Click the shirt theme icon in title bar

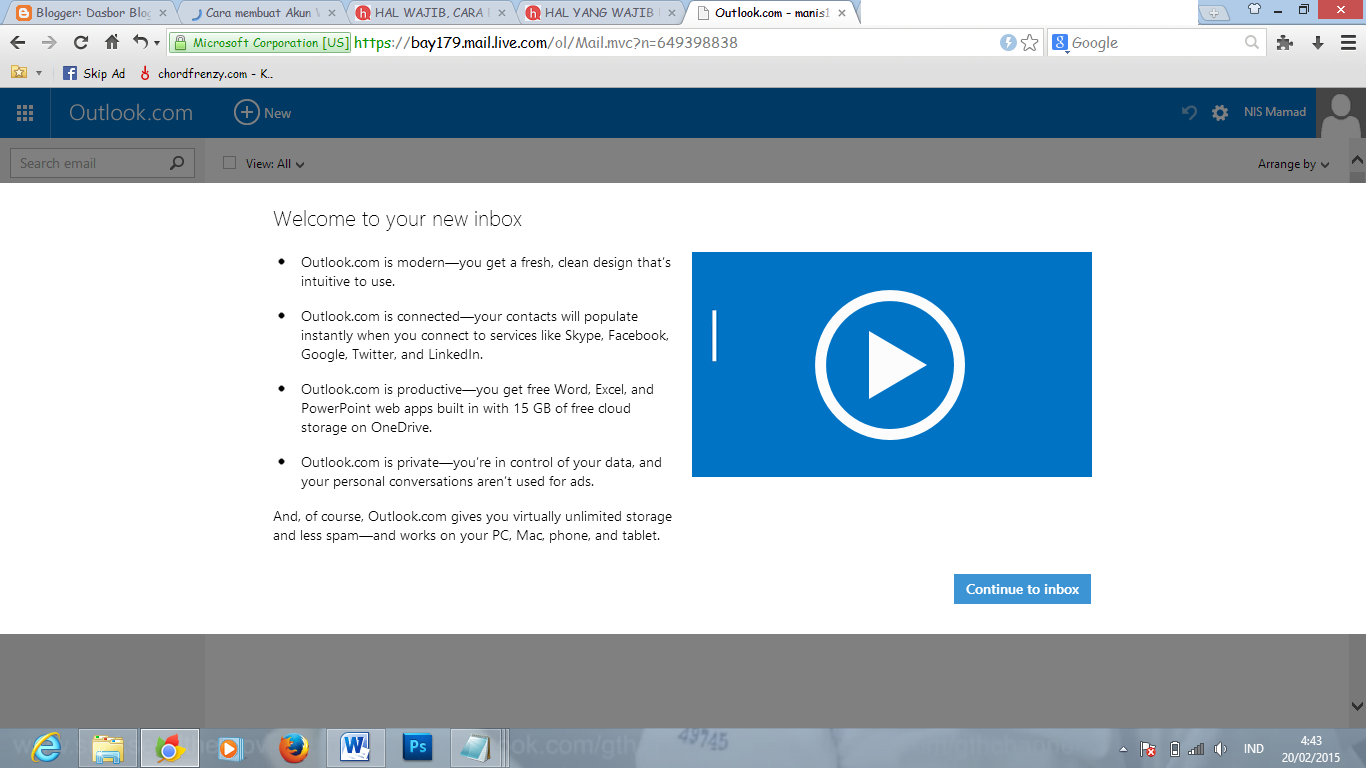point(1255,10)
